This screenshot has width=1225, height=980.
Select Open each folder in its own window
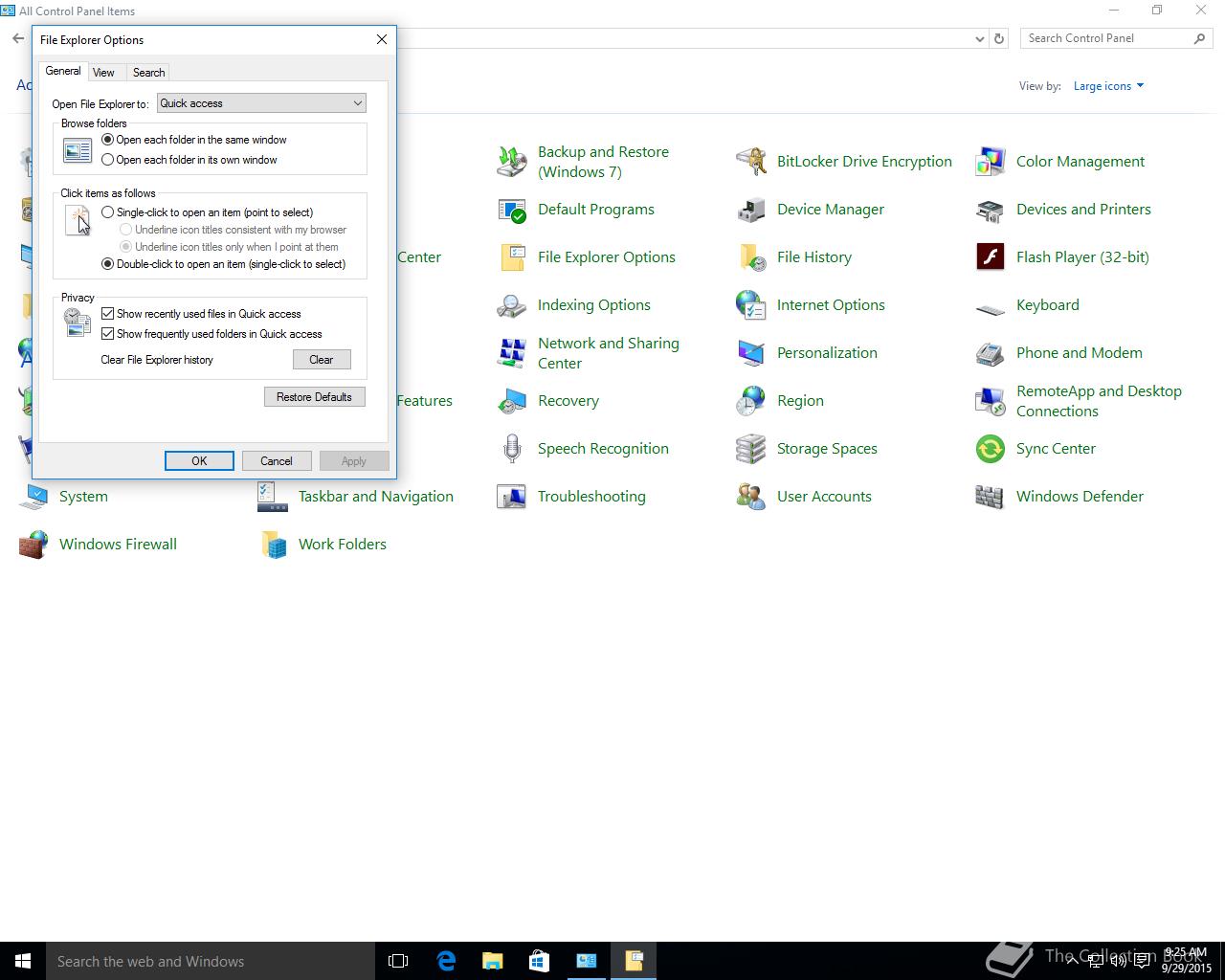(108, 160)
